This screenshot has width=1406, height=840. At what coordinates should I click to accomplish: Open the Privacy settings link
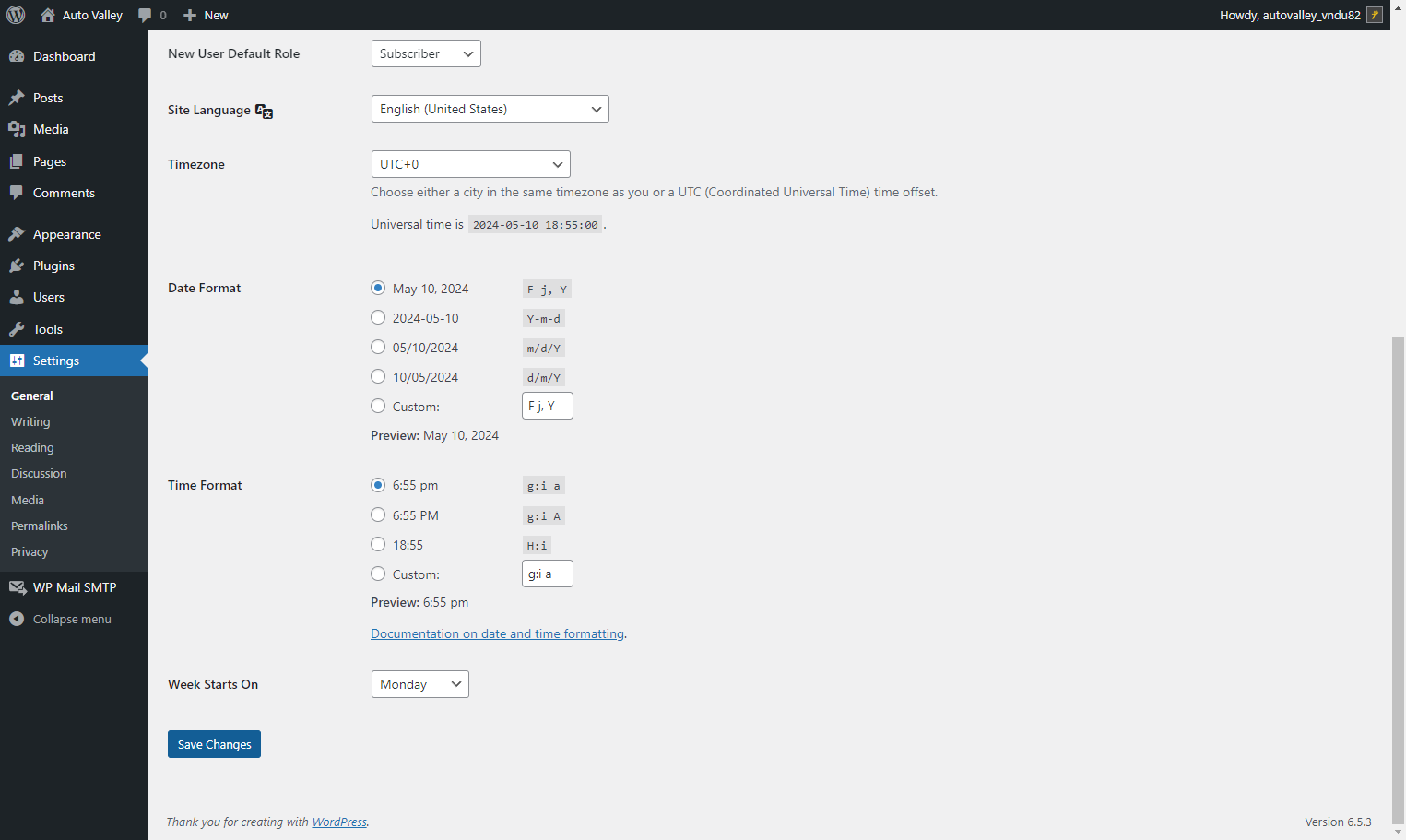(30, 551)
